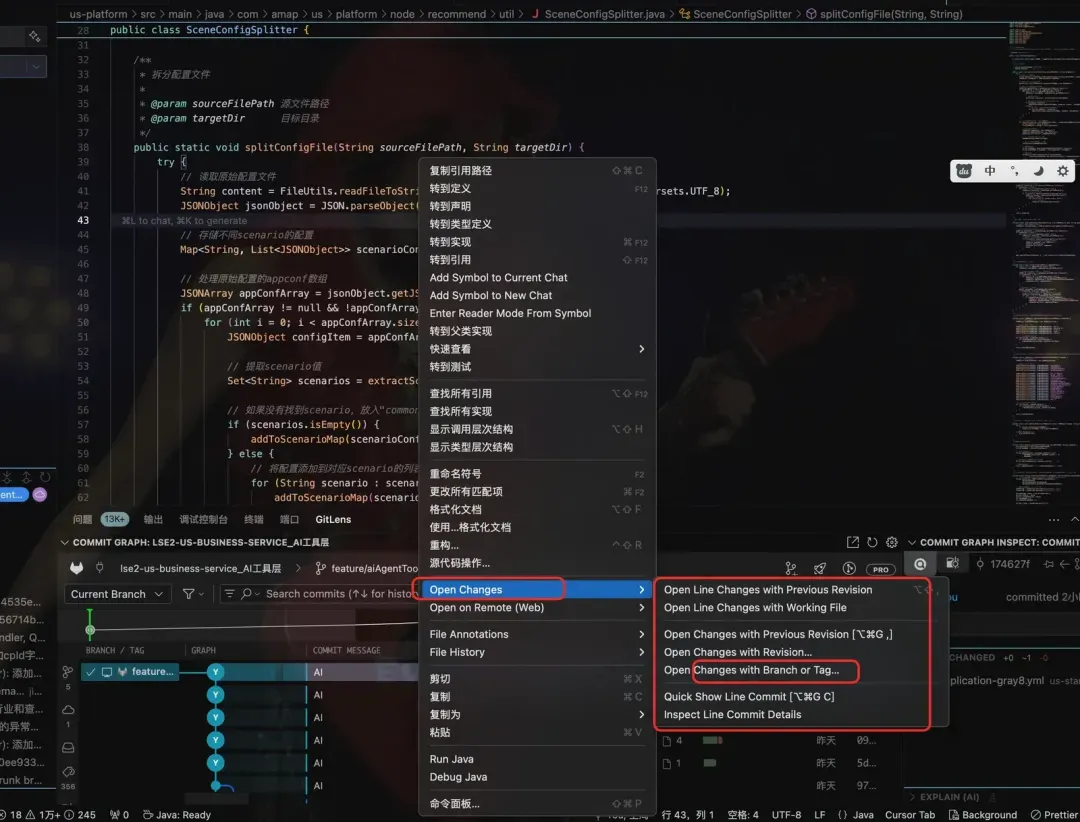
Task: Select the checked feature... branch row
Action: pyautogui.click(x=130, y=671)
